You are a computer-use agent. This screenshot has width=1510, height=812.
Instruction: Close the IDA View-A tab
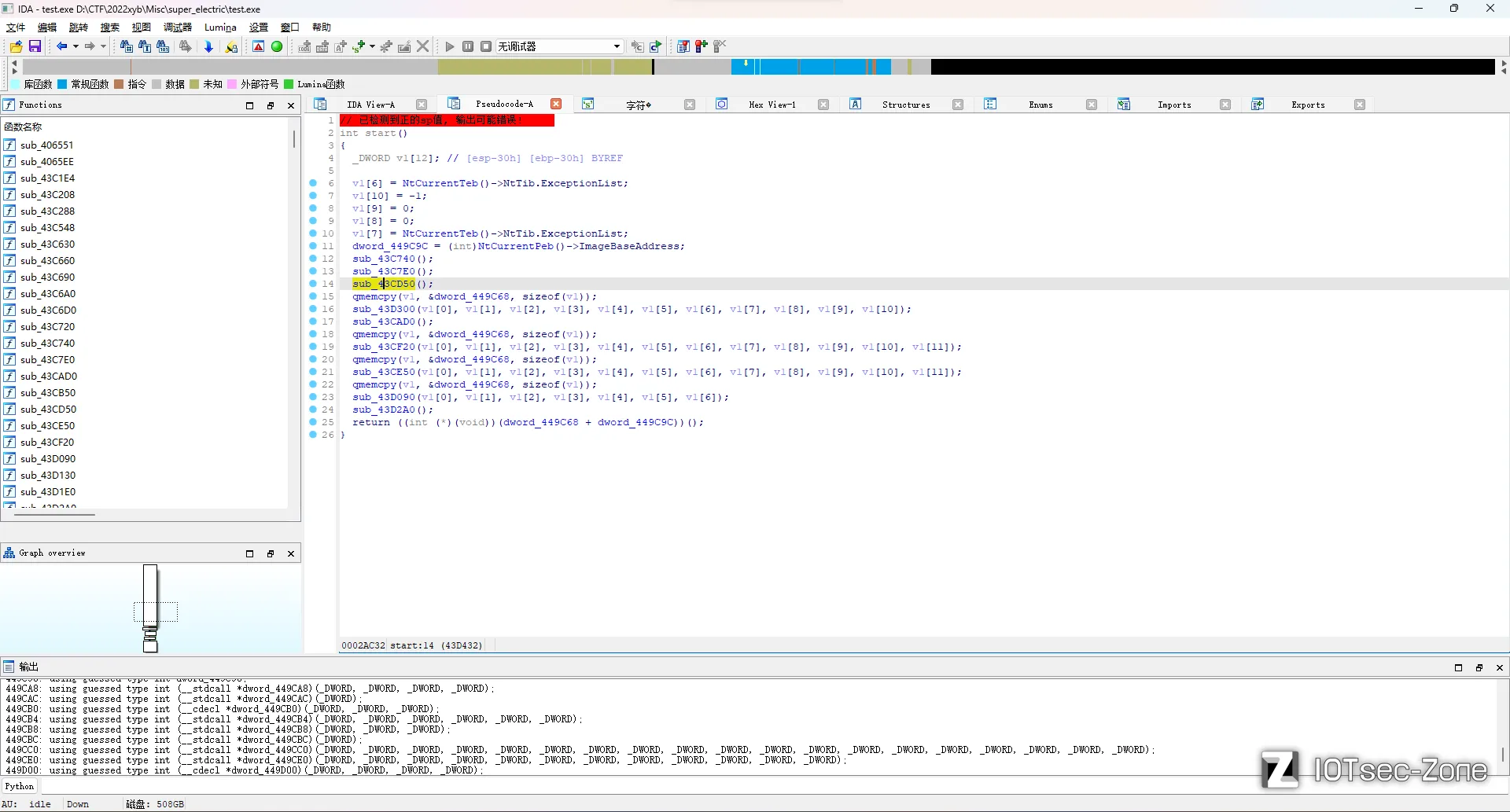click(422, 105)
